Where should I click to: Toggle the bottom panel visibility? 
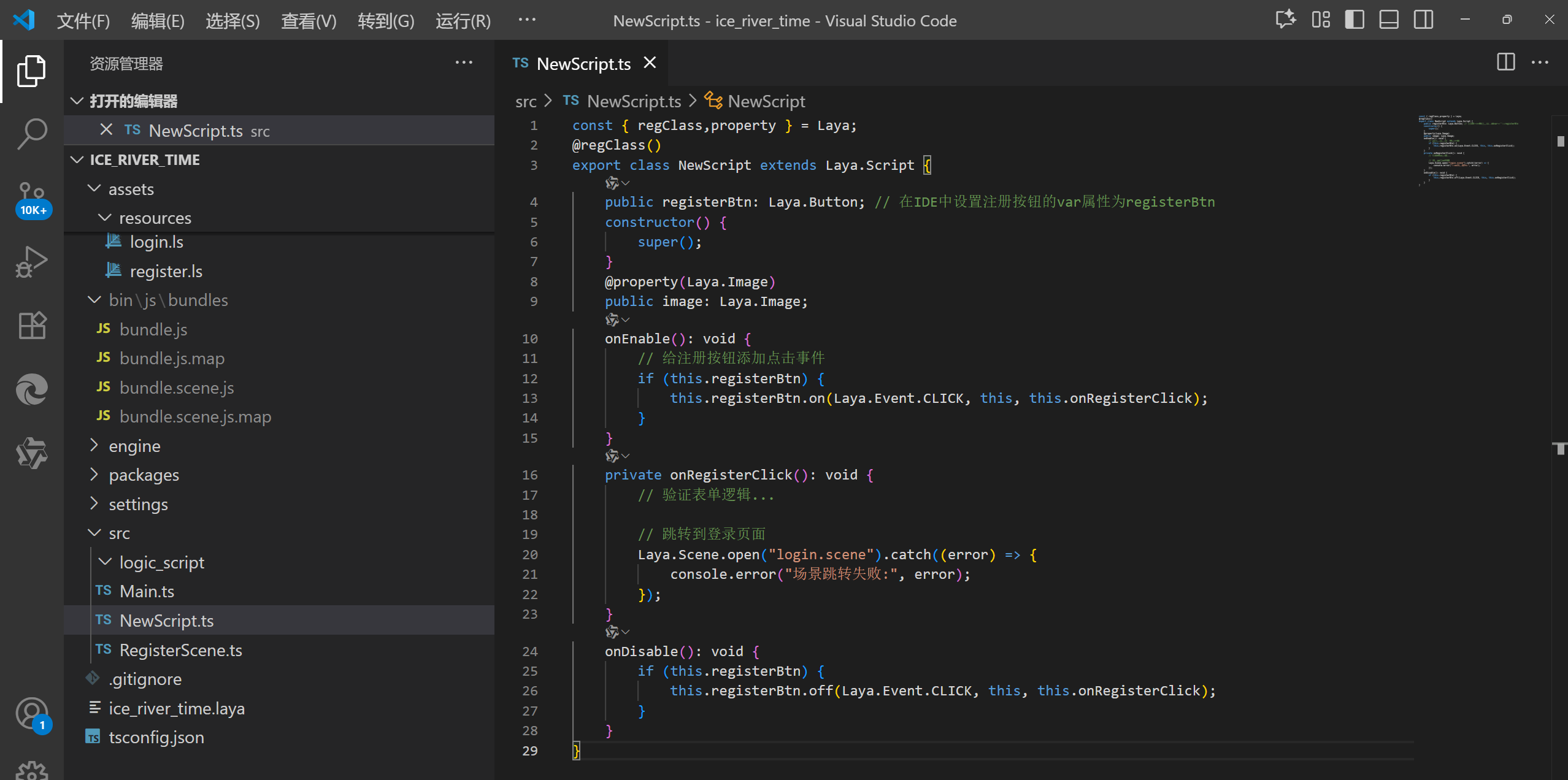(x=1389, y=20)
